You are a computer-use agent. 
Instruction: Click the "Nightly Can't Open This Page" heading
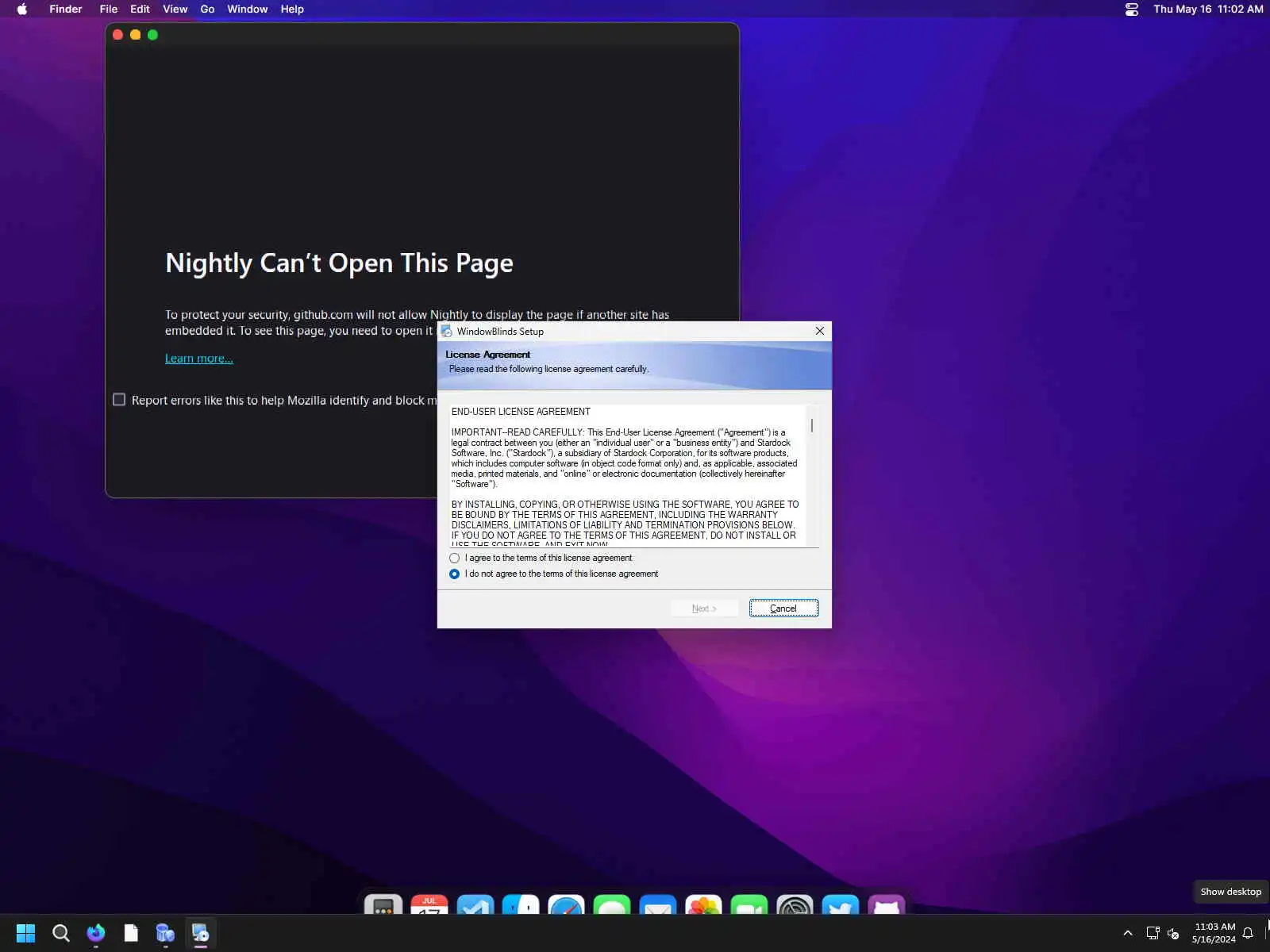(339, 263)
